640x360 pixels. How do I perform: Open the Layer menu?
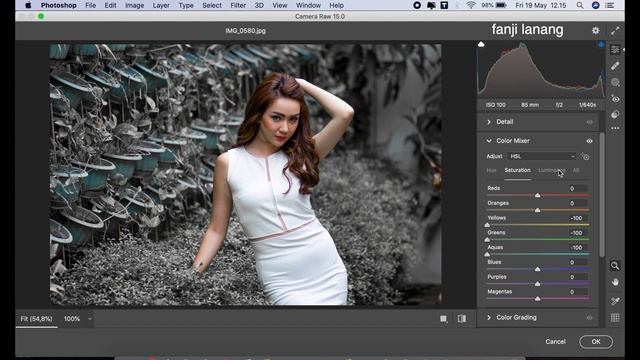[161, 5]
